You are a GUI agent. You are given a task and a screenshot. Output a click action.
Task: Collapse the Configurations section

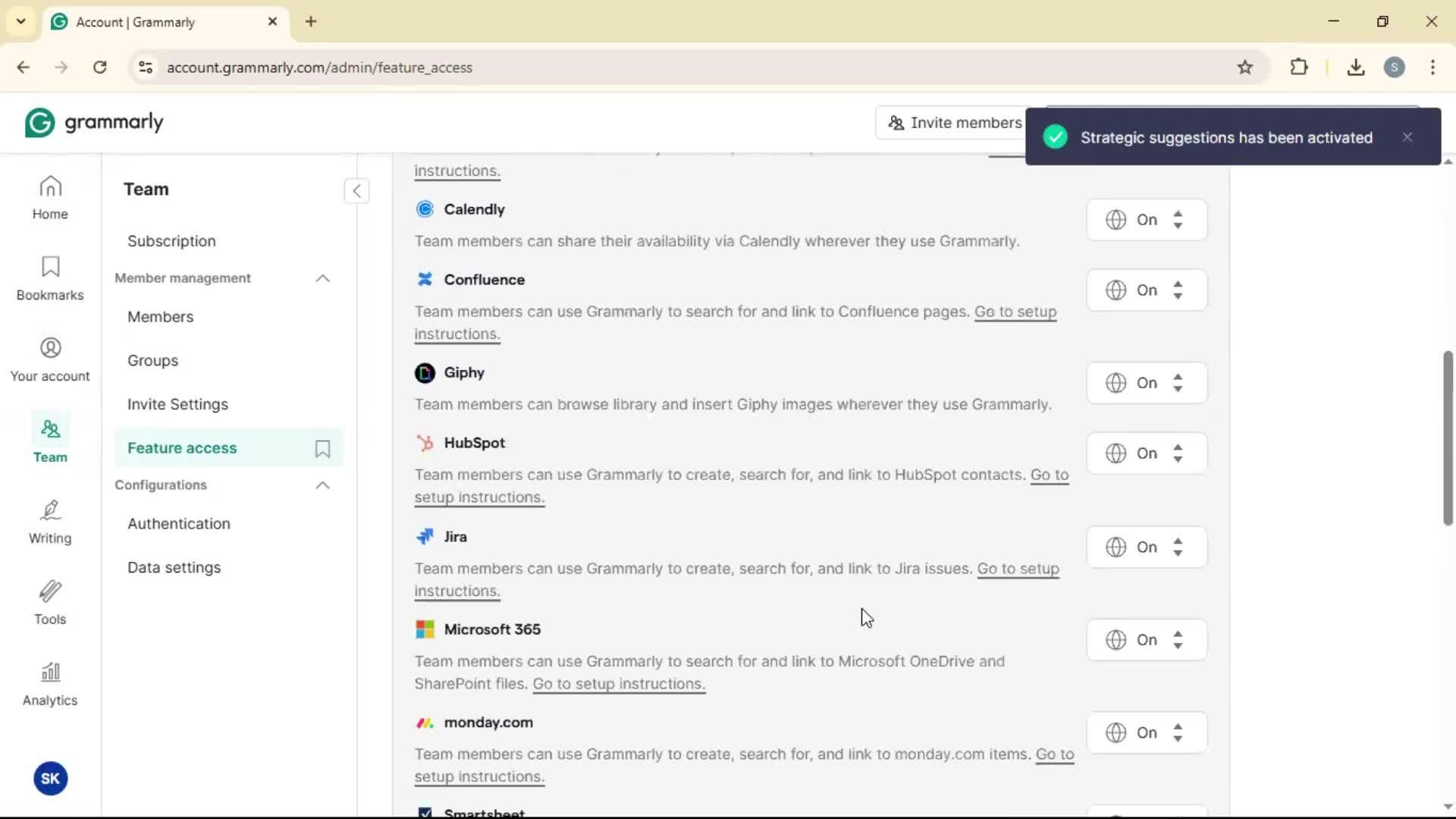tap(322, 485)
